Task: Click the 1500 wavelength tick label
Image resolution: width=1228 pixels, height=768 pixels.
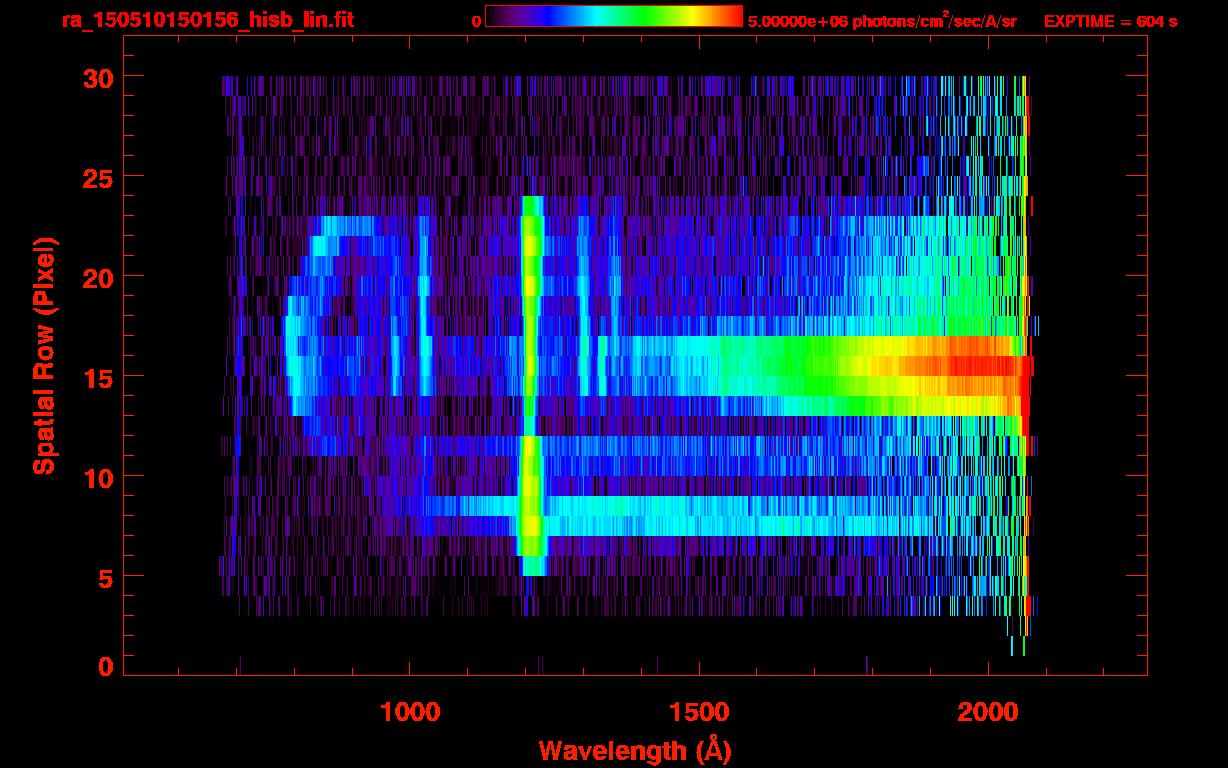Action: [698, 712]
